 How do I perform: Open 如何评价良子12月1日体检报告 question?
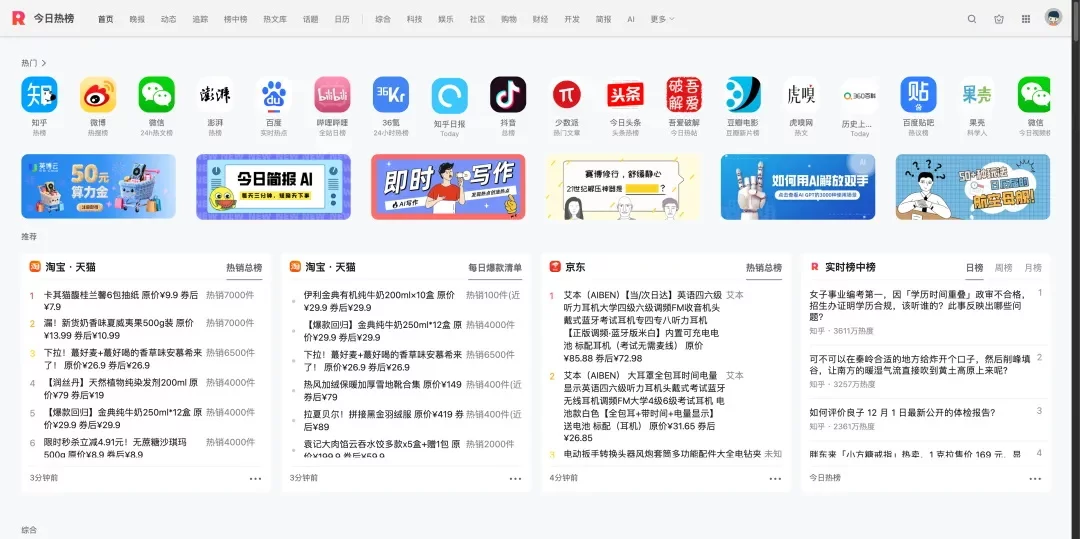(902, 412)
